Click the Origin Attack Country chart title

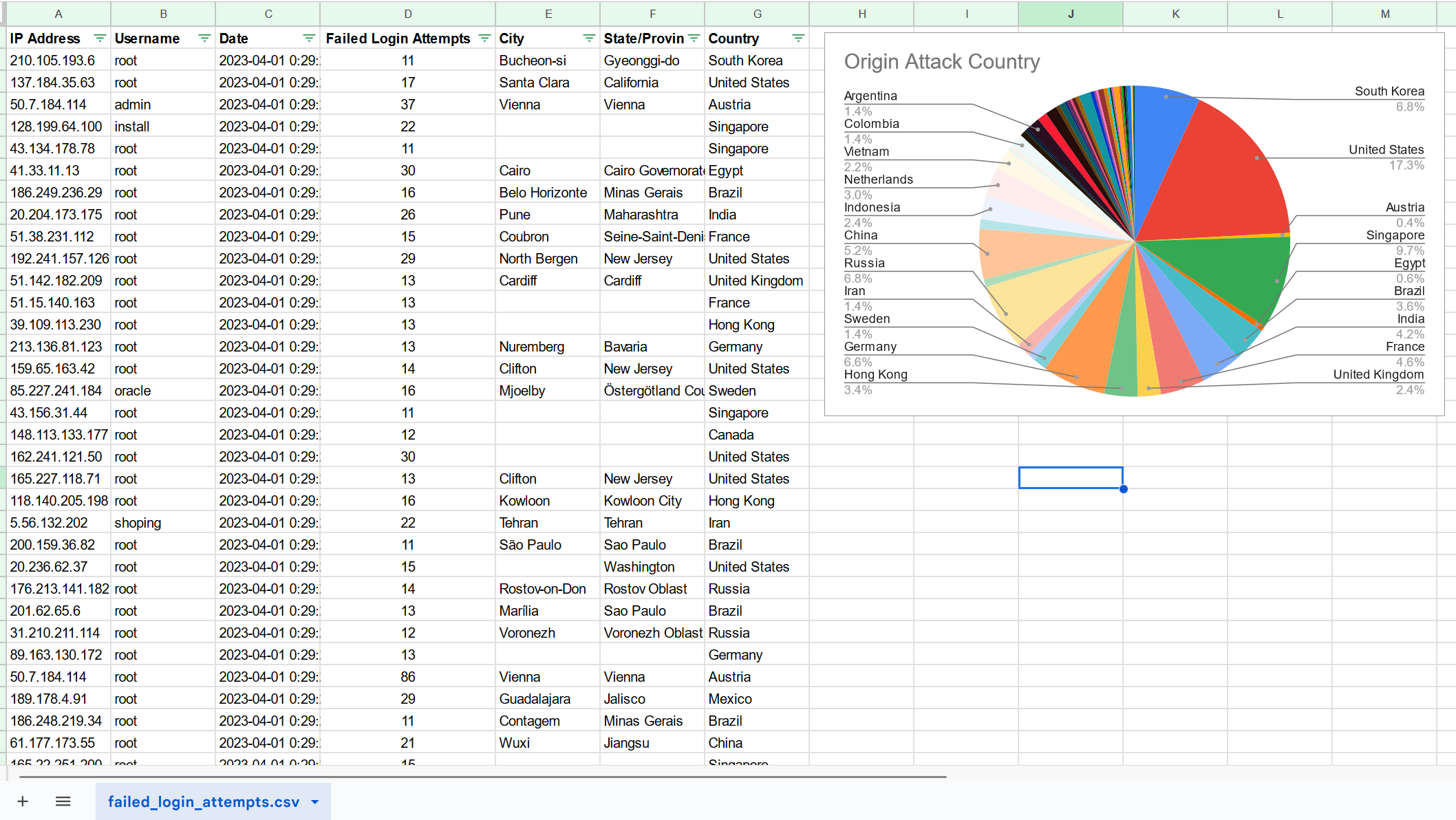(941, 62)
